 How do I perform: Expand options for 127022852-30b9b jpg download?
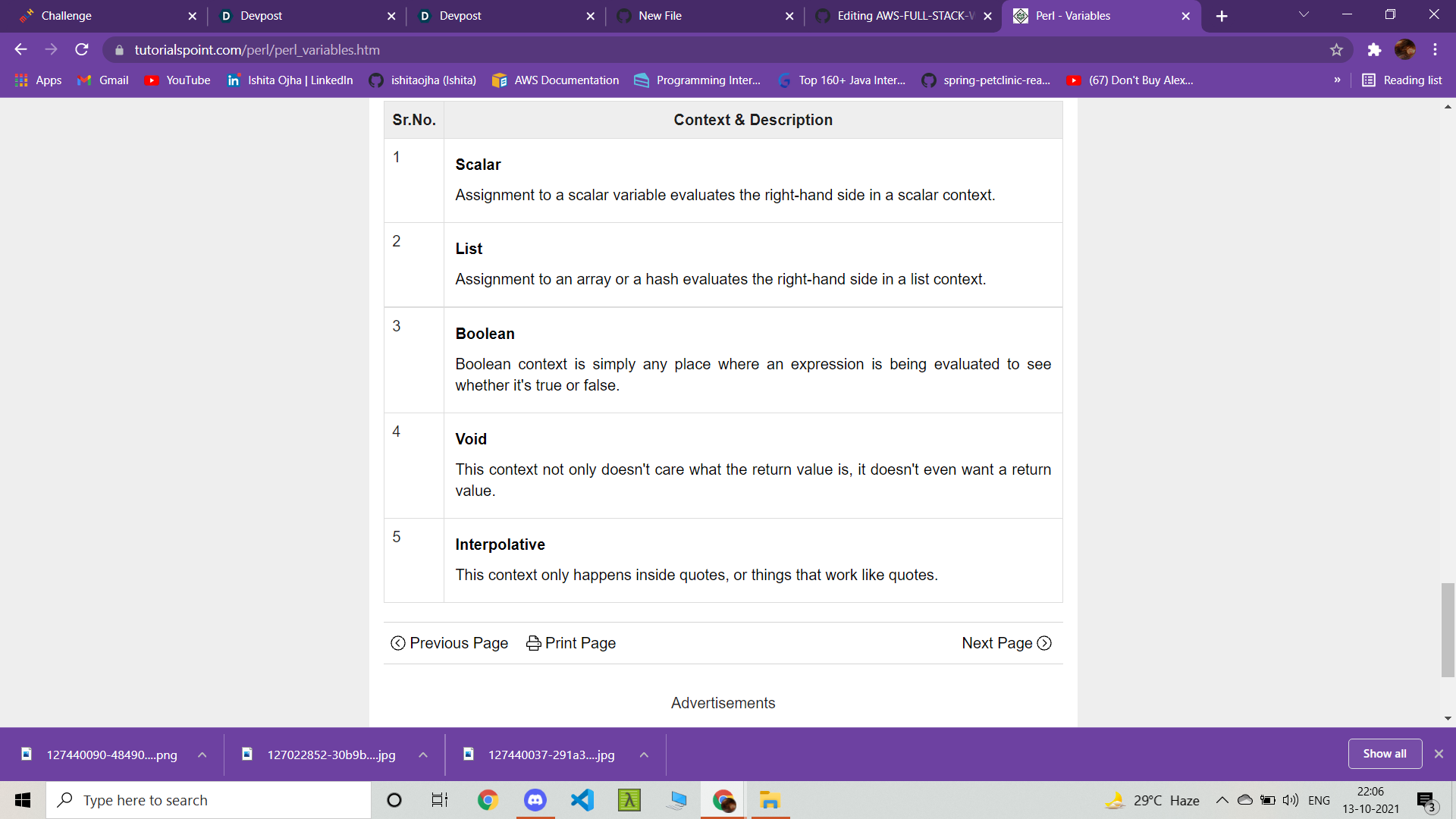423,755
